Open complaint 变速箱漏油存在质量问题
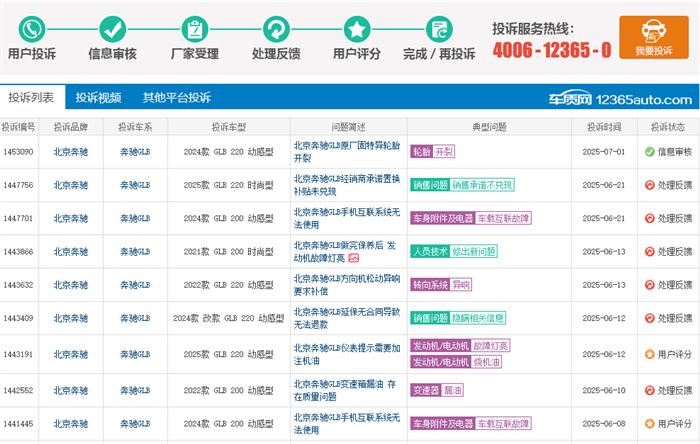Screen dimensions: 700x444 pyautogui.click(x=345, y=390)
